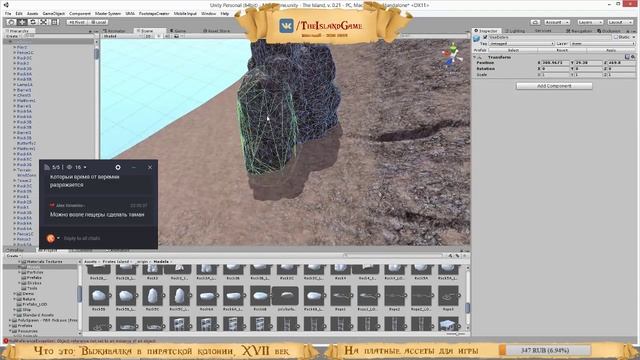Select the Scale tool in Unity toolbar

pos(44,22)
